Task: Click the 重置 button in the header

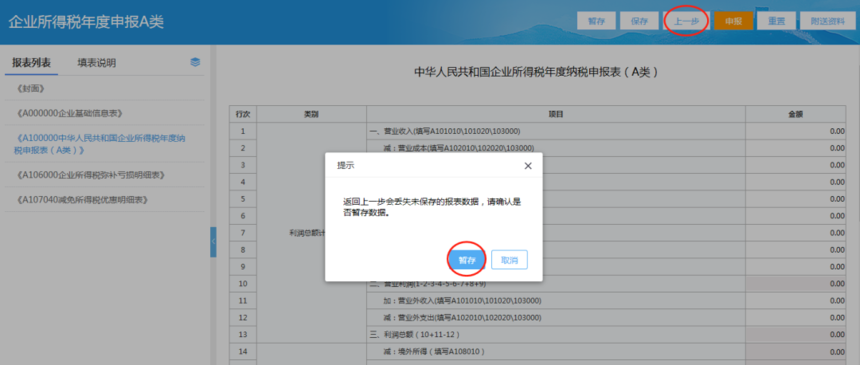Action: click(776, 21)
